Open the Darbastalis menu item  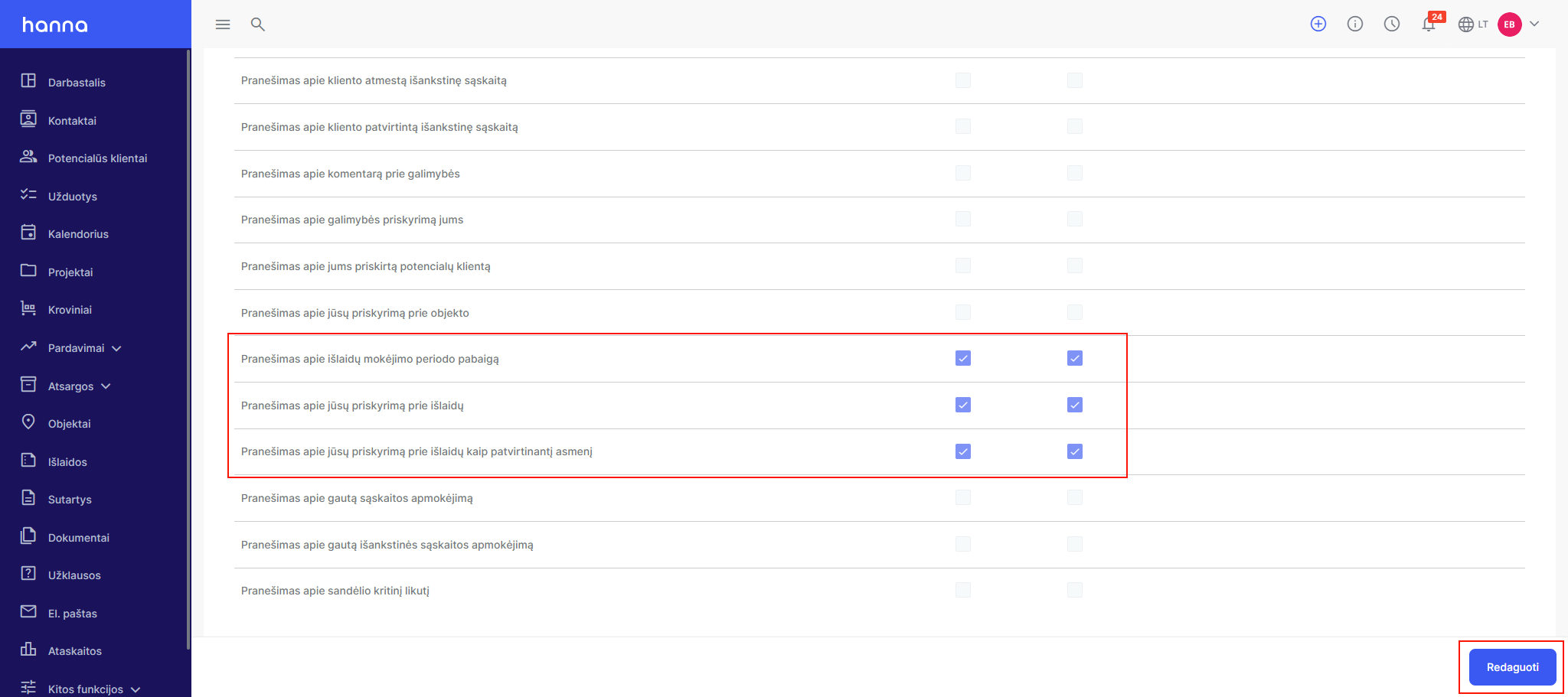coord(77,83)
